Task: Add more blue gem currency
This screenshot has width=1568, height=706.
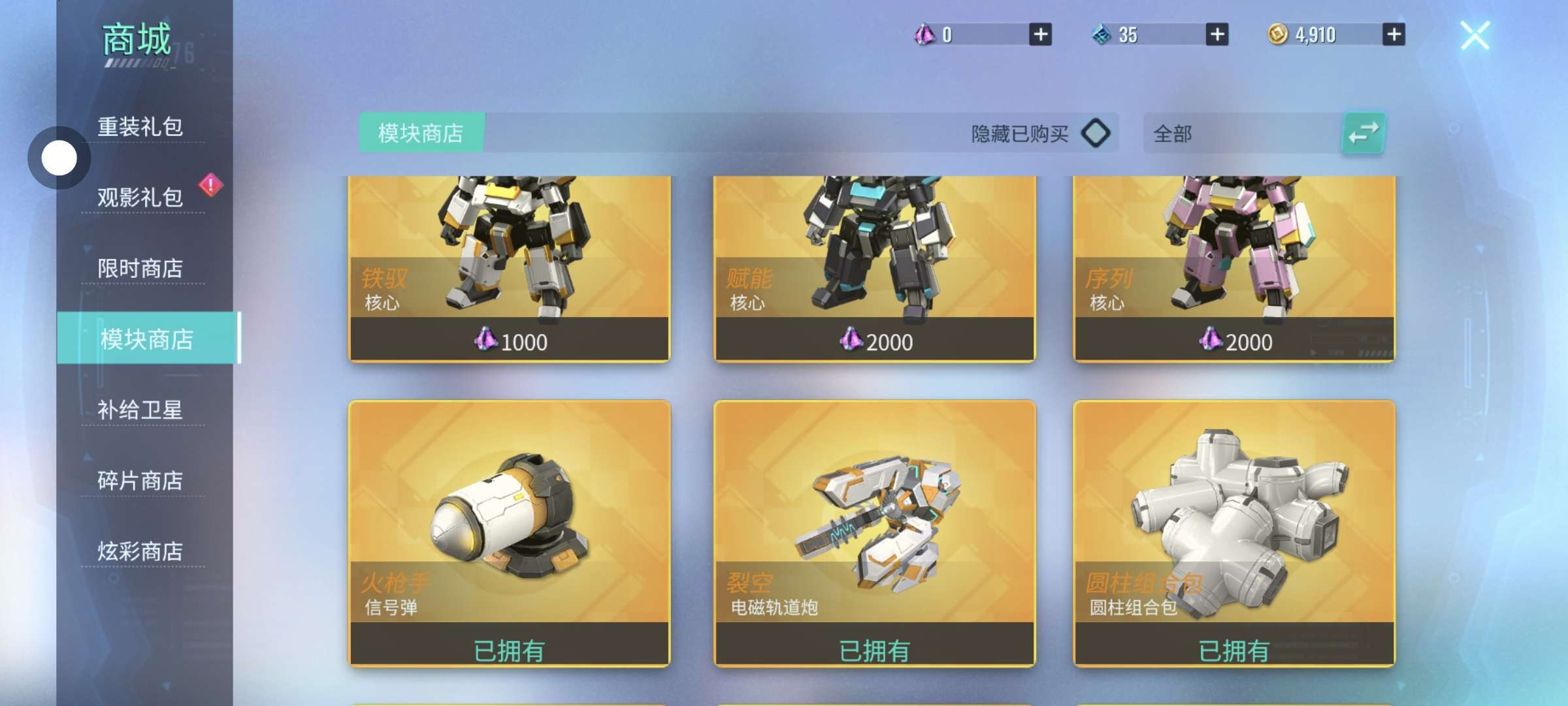Action: tap(1217, 34)
